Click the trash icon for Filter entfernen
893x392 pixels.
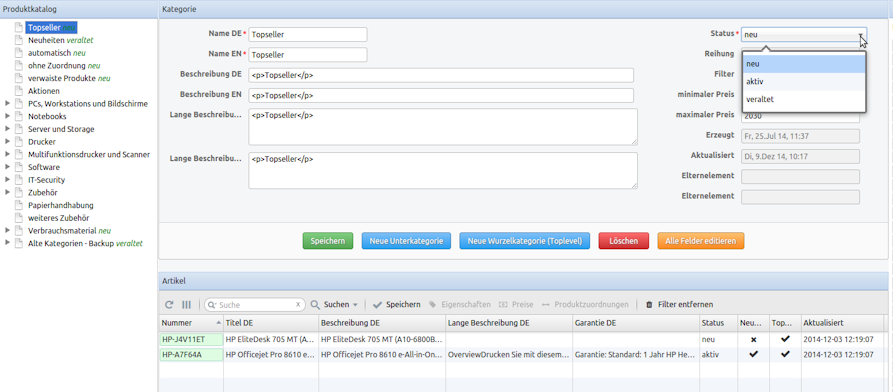click(649, 305)
